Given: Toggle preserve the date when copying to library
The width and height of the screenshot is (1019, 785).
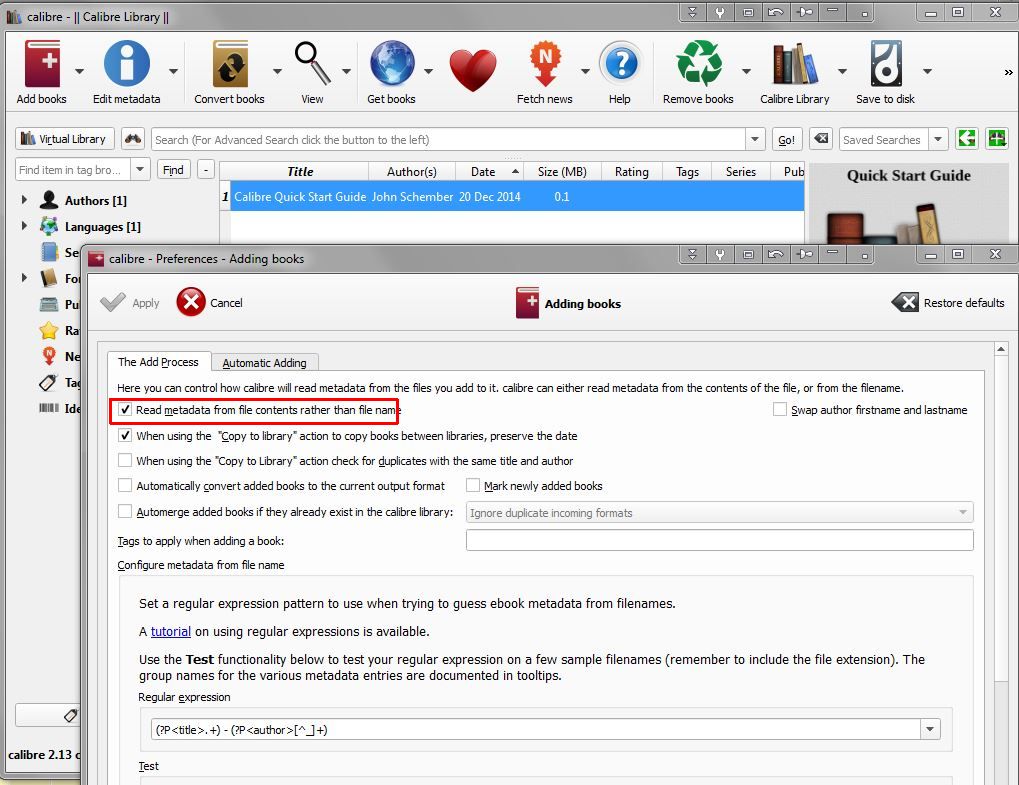Looking at the screenshot, I should click(x=125, y=435).
